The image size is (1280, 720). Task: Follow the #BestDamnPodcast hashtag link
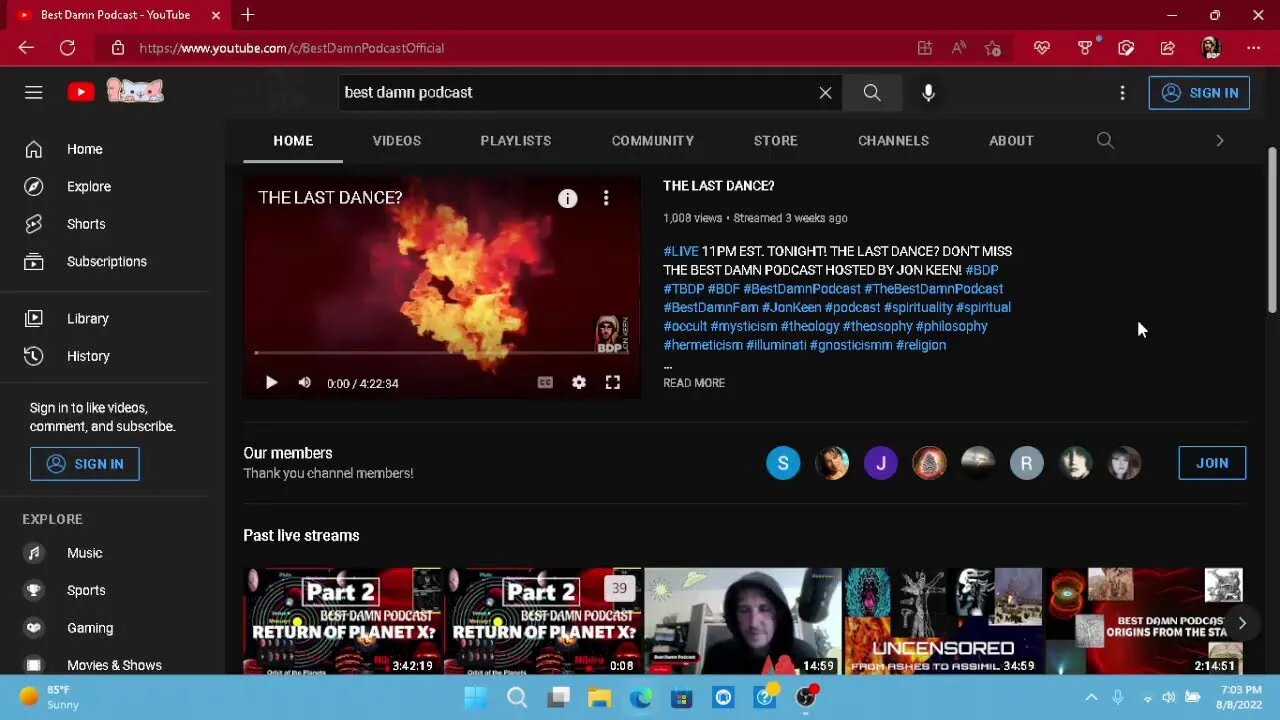[802, 289]
